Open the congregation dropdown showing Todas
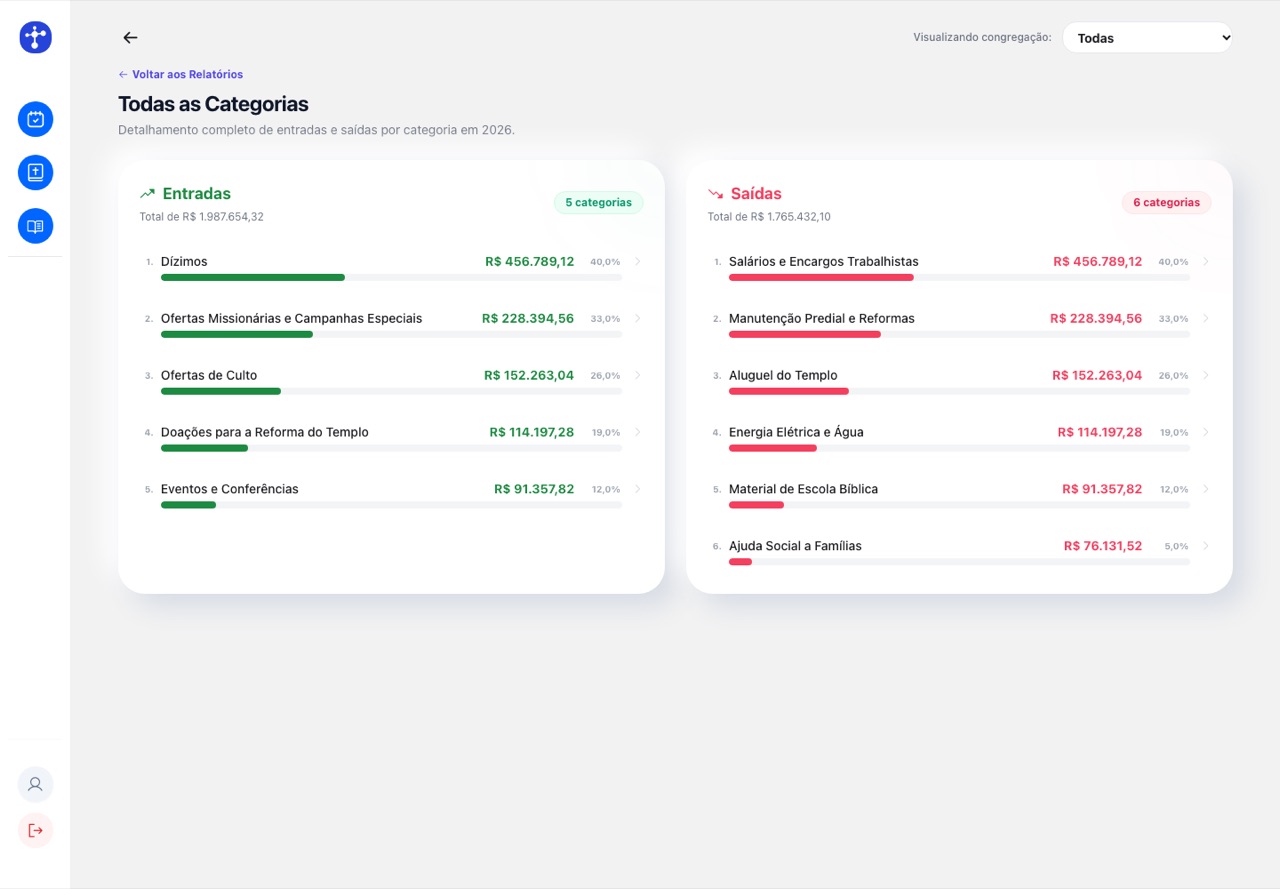Screen dimensions: 1280x889 [x=1147, y=38]
